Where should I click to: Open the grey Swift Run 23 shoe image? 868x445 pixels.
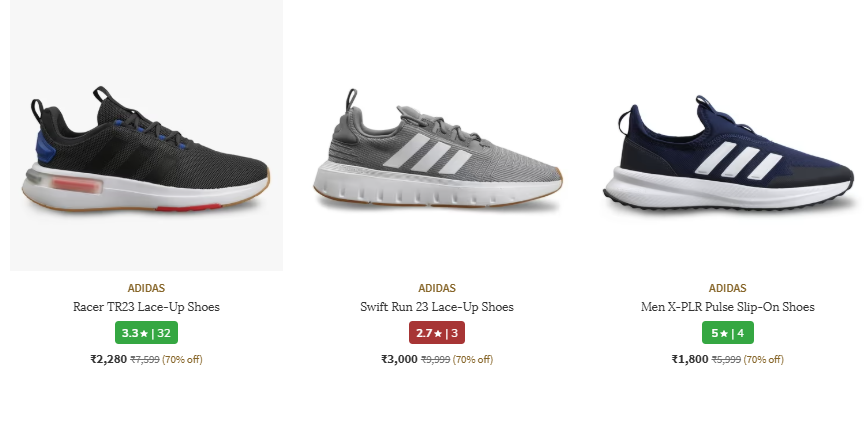point(437,135)
